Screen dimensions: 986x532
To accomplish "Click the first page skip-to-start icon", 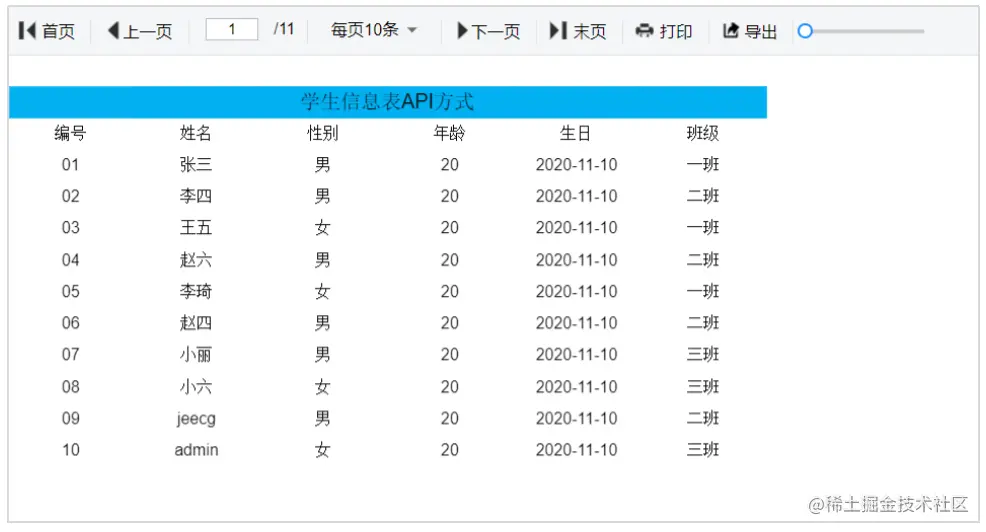I will tap(27, 30).
